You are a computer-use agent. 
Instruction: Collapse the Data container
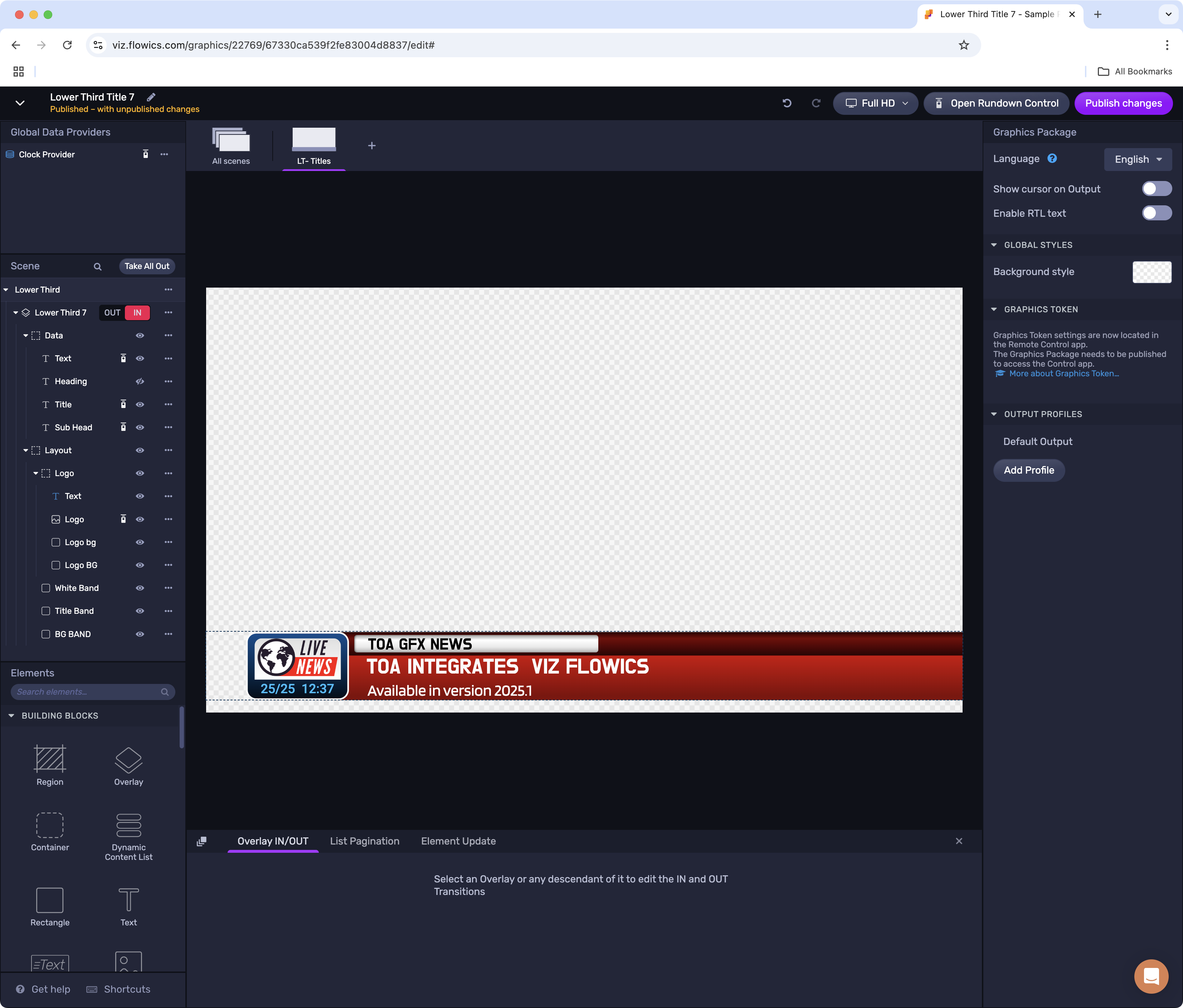[26, 336]
